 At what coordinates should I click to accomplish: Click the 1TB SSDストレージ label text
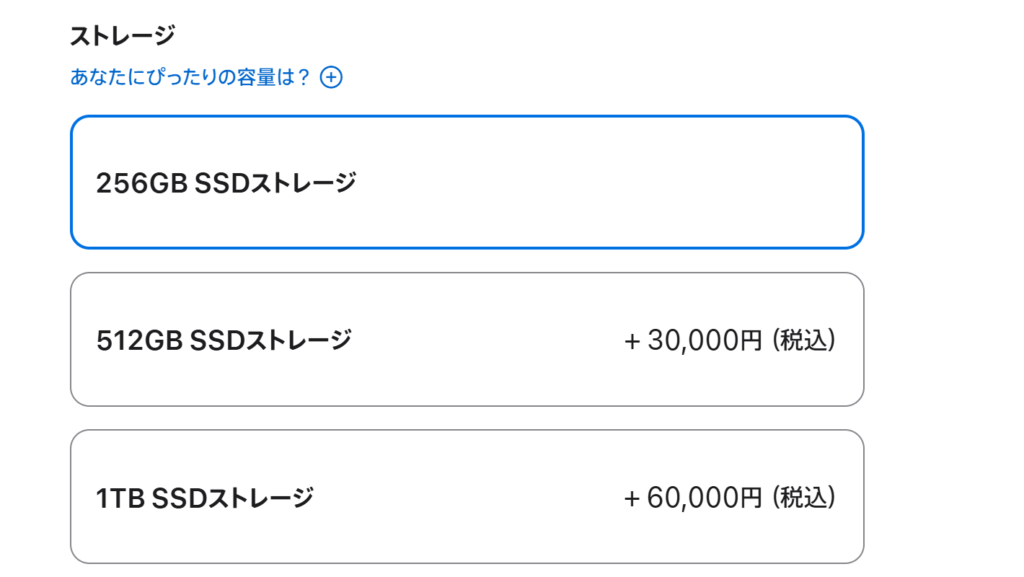pos(205,498)
